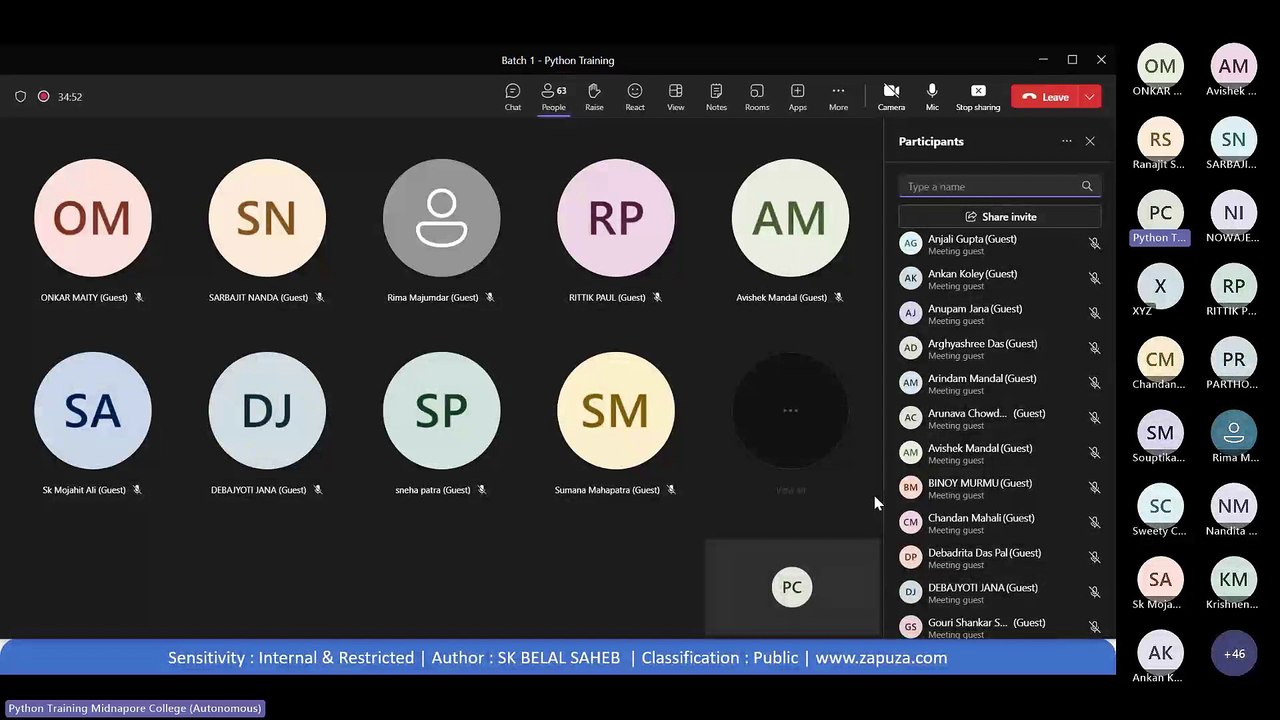Viewport: 1280px width, 720px height.
Task: Toggle the Mic mute
Action: click(x=932, y=96)
